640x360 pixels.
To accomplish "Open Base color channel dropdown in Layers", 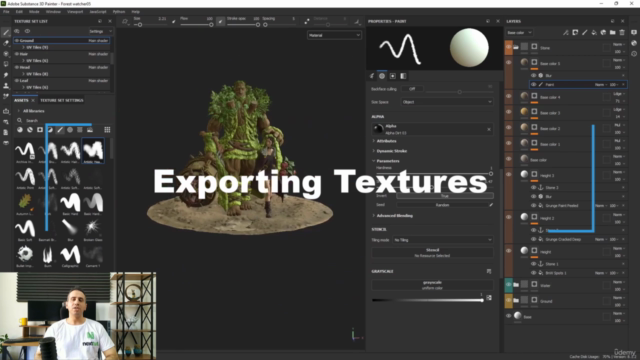I will [x=519, y=33].
